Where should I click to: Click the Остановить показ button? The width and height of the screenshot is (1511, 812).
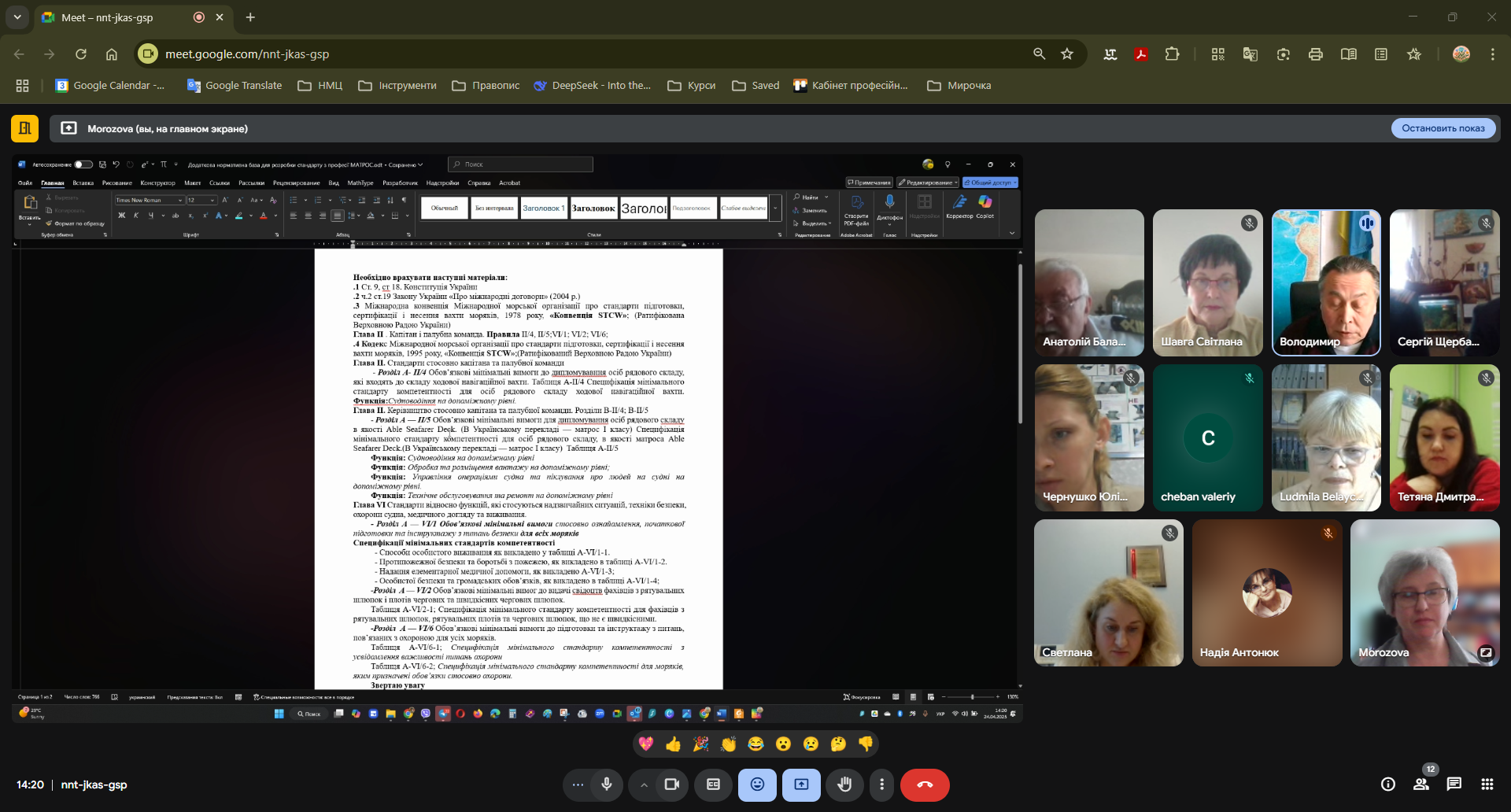pyautogui.click(x=1443, y=128)
